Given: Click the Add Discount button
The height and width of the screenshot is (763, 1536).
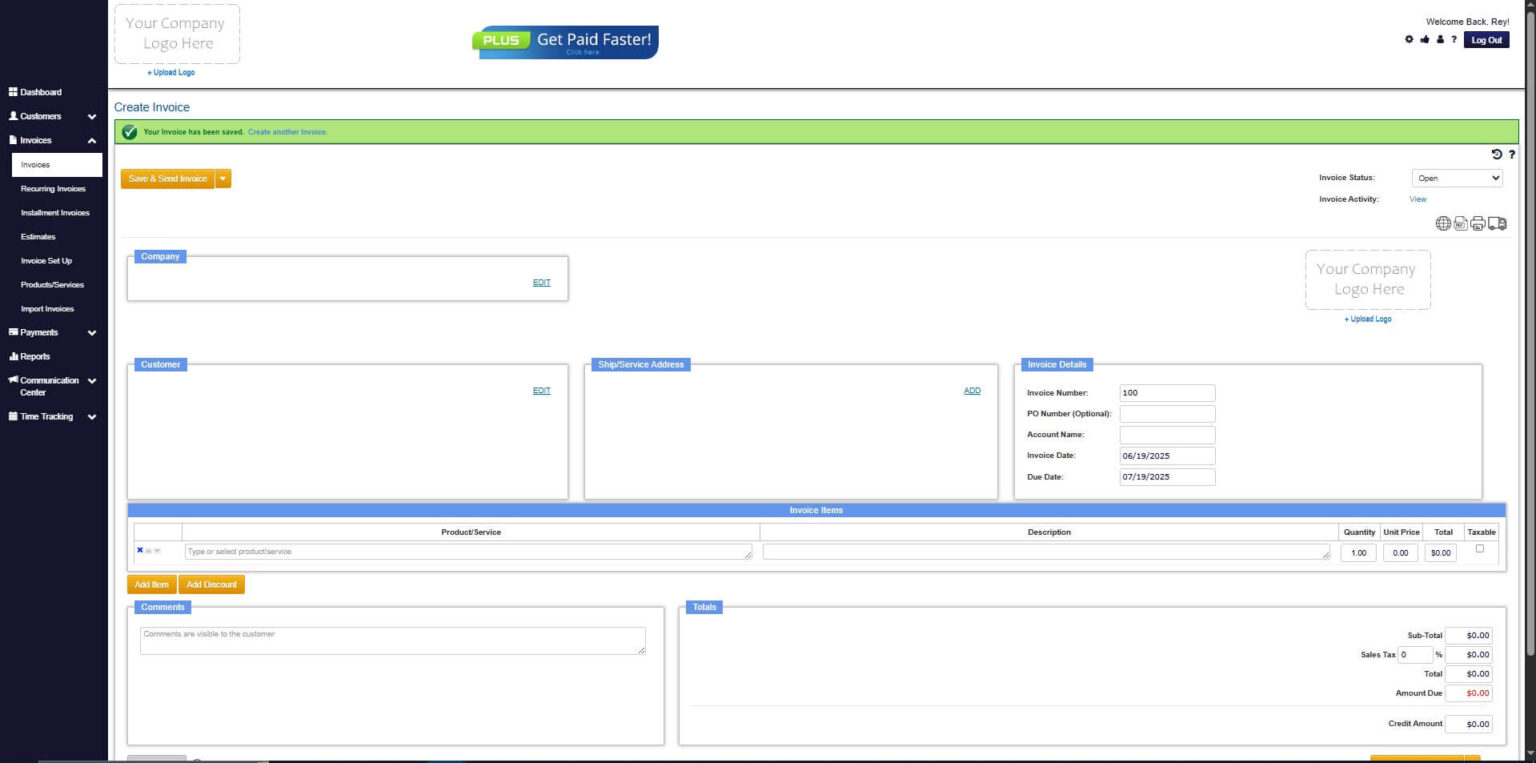Looking at the screenshot, I should (x=211, y=583).
